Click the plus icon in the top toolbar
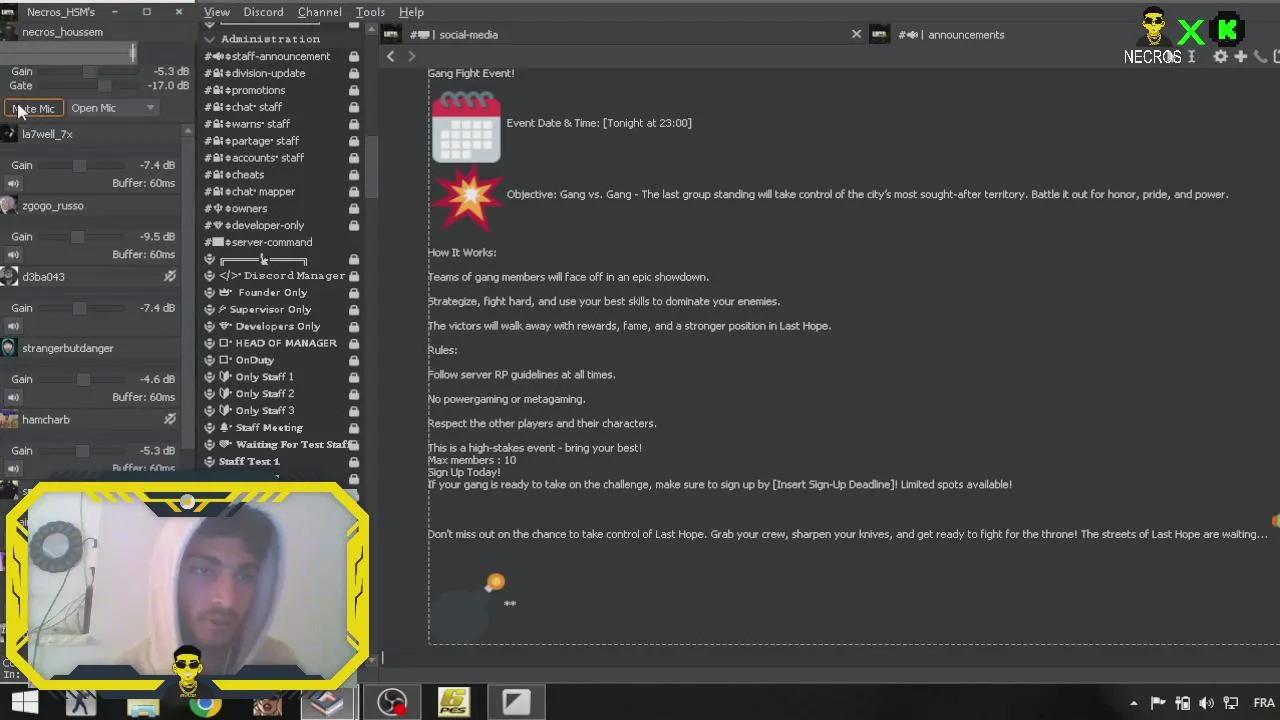The image size is (1280, 720). click(x=1240, y=57)
